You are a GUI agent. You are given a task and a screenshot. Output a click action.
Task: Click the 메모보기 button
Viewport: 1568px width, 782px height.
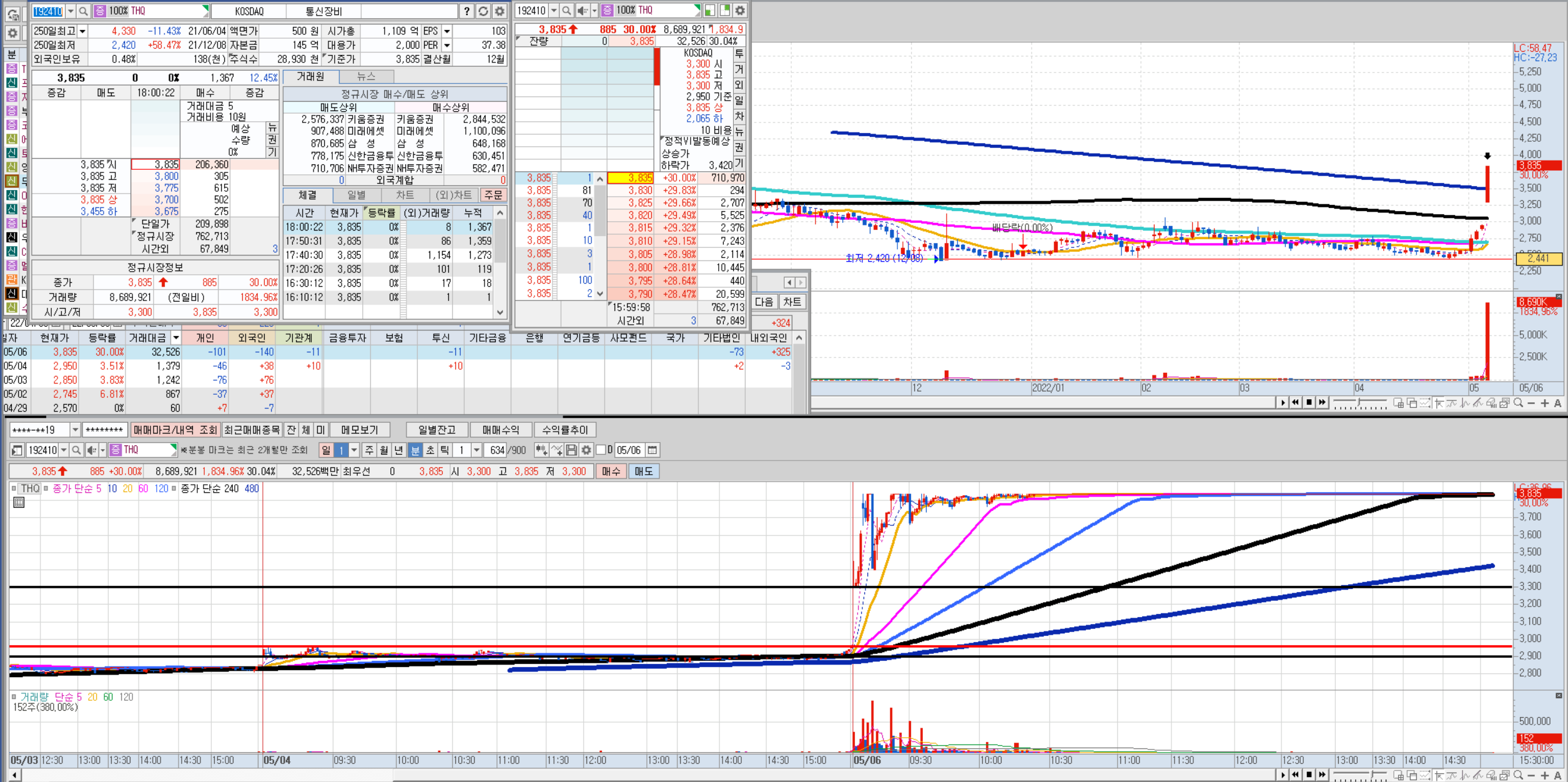360,430
